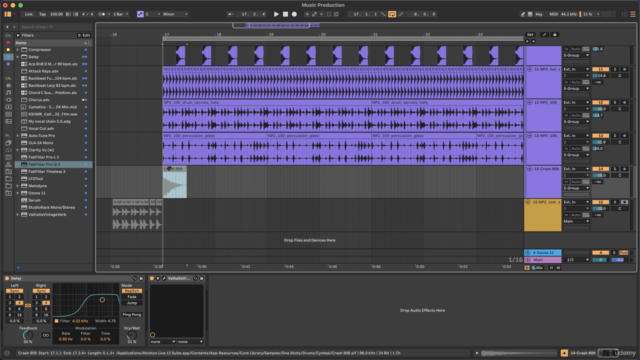Toggle the Delay device activator
The width and height of the screenshot is (640, 360).
tap(7, 278)
